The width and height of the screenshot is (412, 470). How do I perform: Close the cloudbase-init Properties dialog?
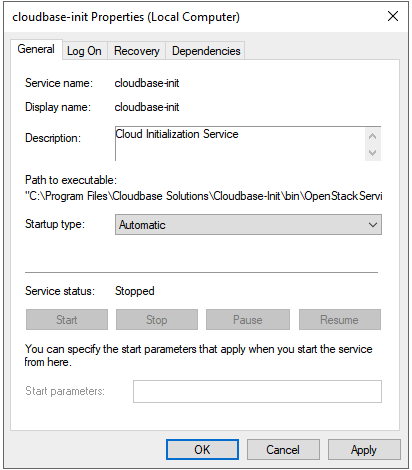pos(393,16)
